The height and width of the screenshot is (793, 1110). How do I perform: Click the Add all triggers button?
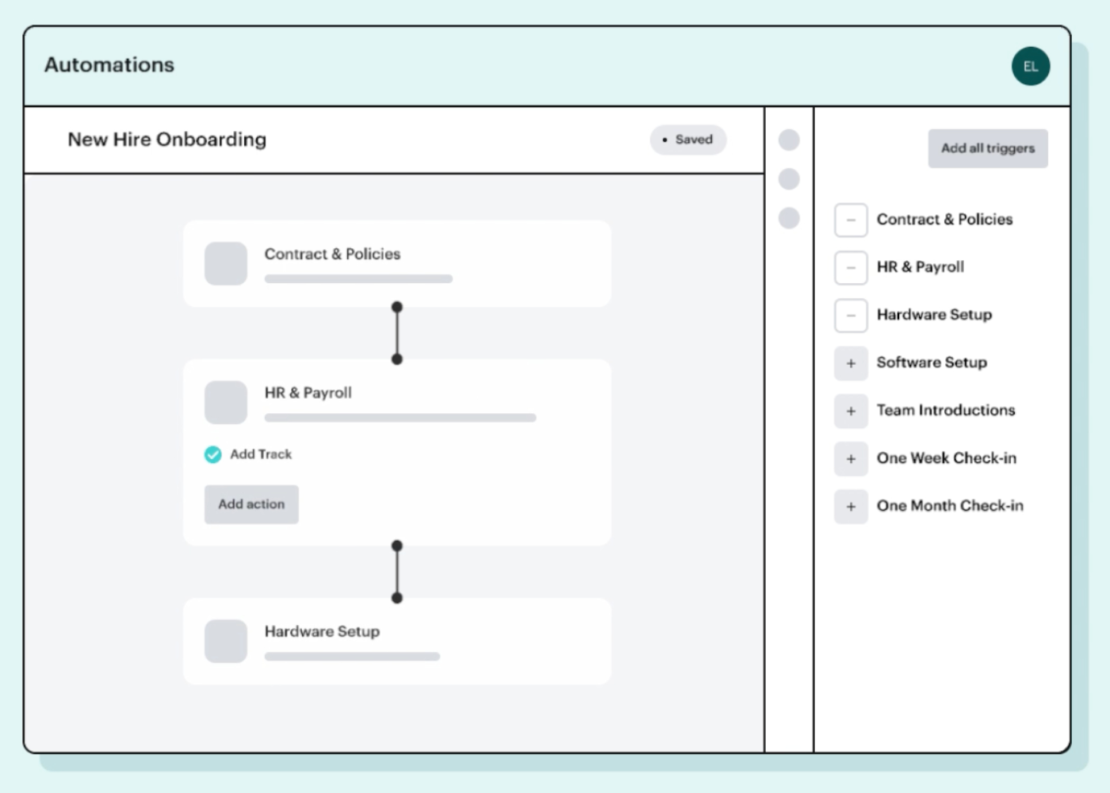(x=988, y=148)
